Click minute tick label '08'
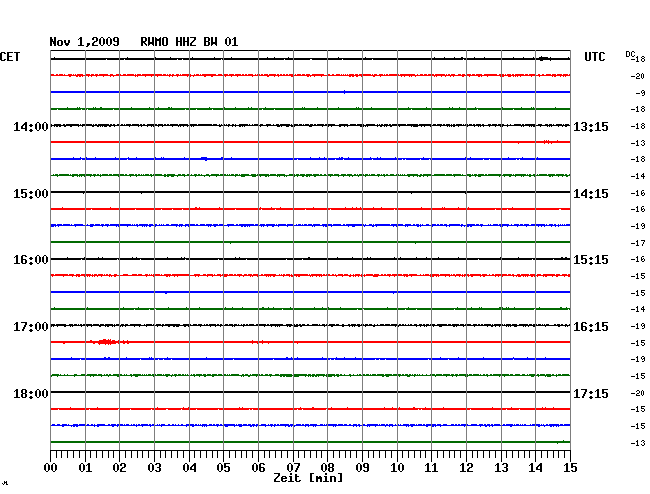This screenshot has width=650, height=494. (x=327, y=468)
